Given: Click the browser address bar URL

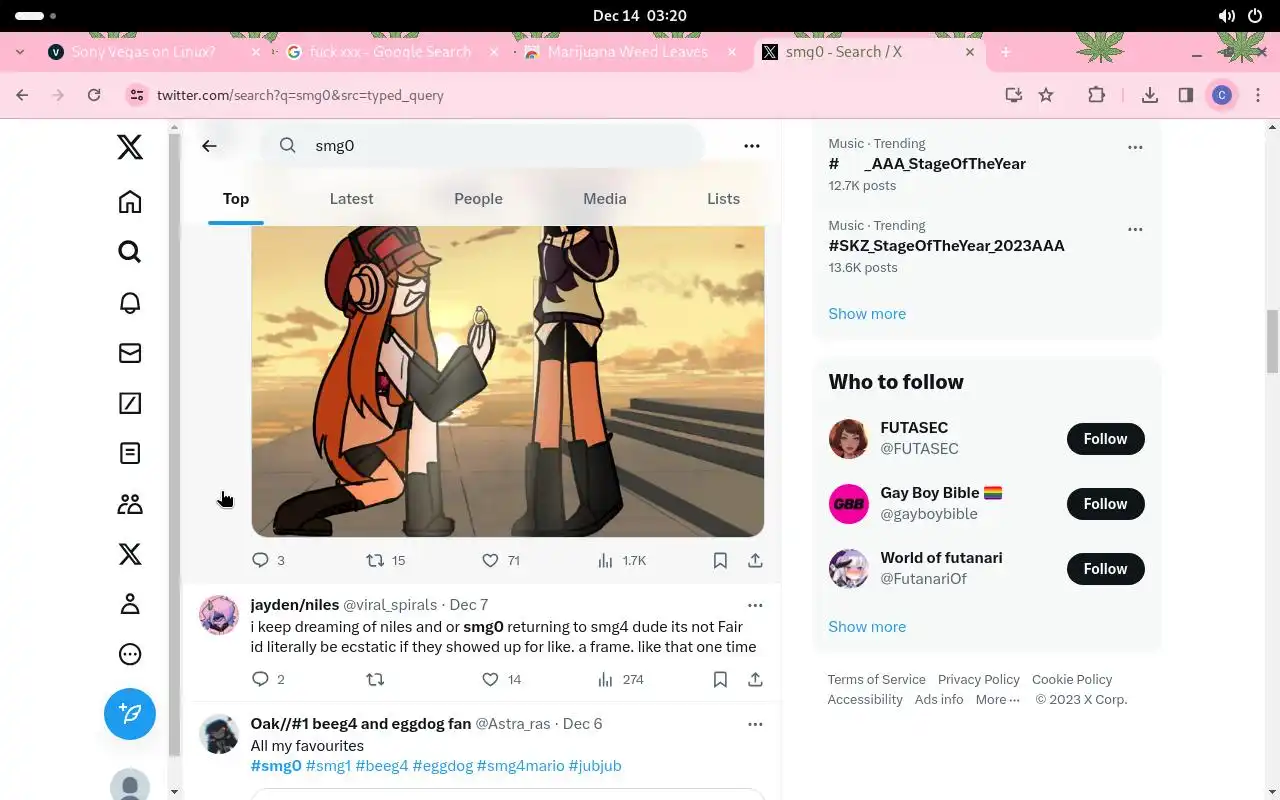Looking at the screenshot, I should point(300,96).
